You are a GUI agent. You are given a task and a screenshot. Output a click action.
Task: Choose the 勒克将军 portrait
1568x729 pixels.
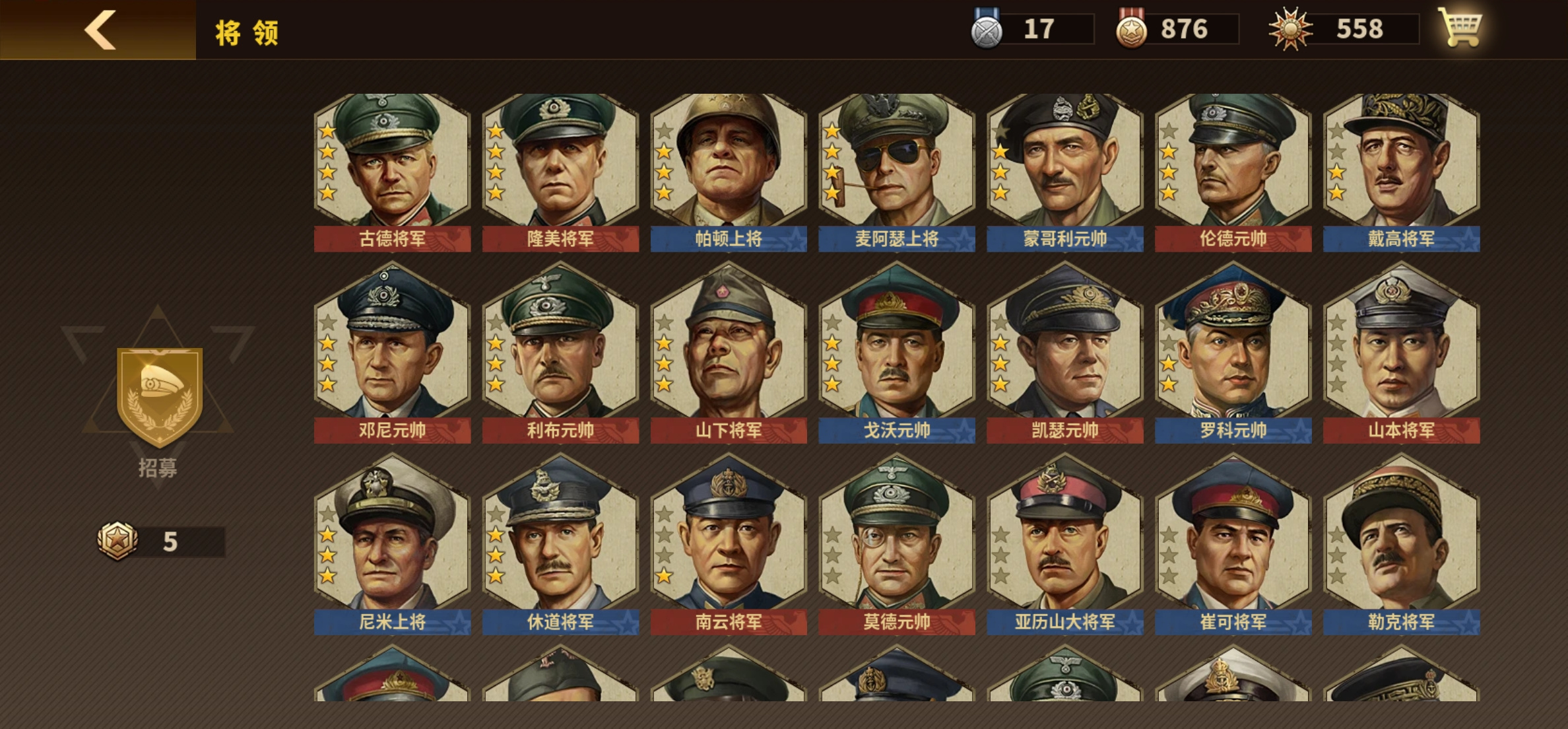click(1402, 544)
